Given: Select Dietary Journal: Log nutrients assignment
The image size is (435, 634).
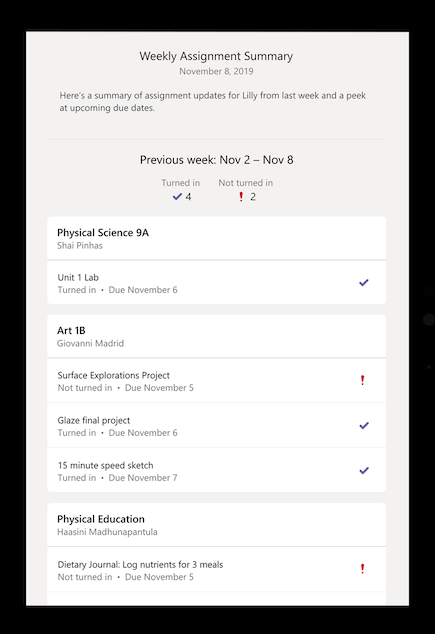Looking at the screenshot, I should click(217, 569).
